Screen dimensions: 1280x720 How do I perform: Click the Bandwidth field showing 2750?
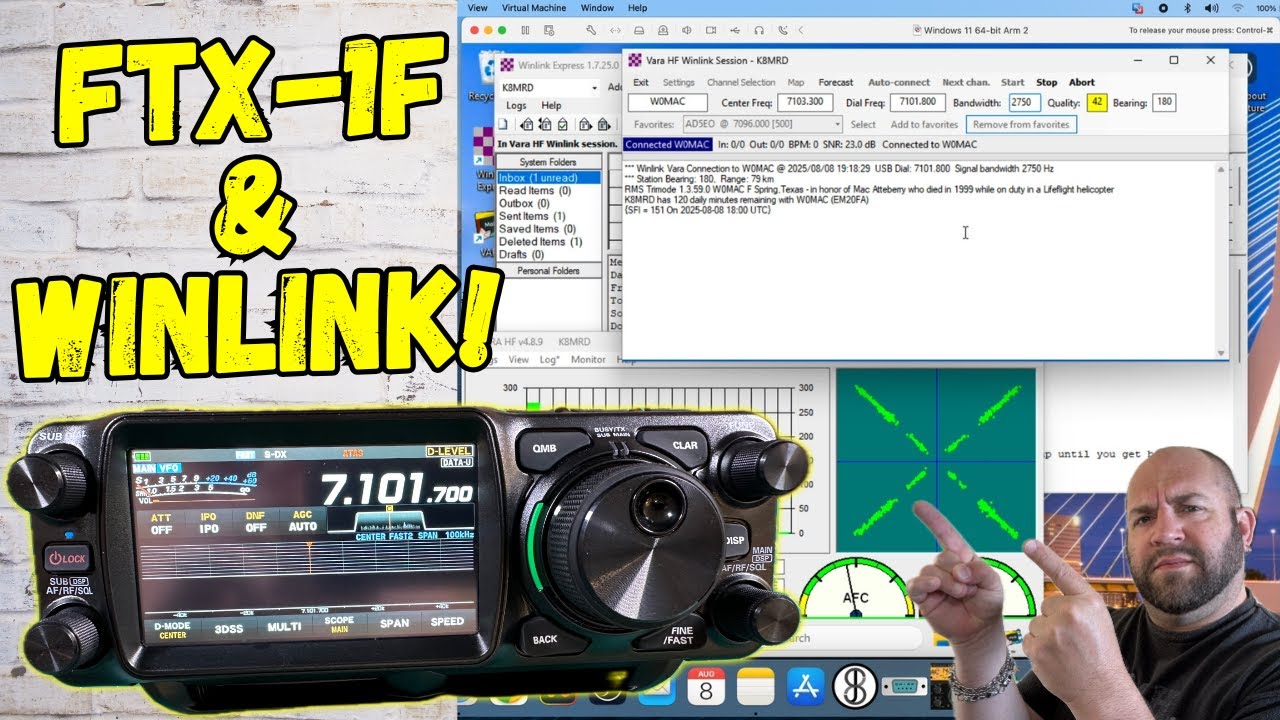[x=1024, y=102]
